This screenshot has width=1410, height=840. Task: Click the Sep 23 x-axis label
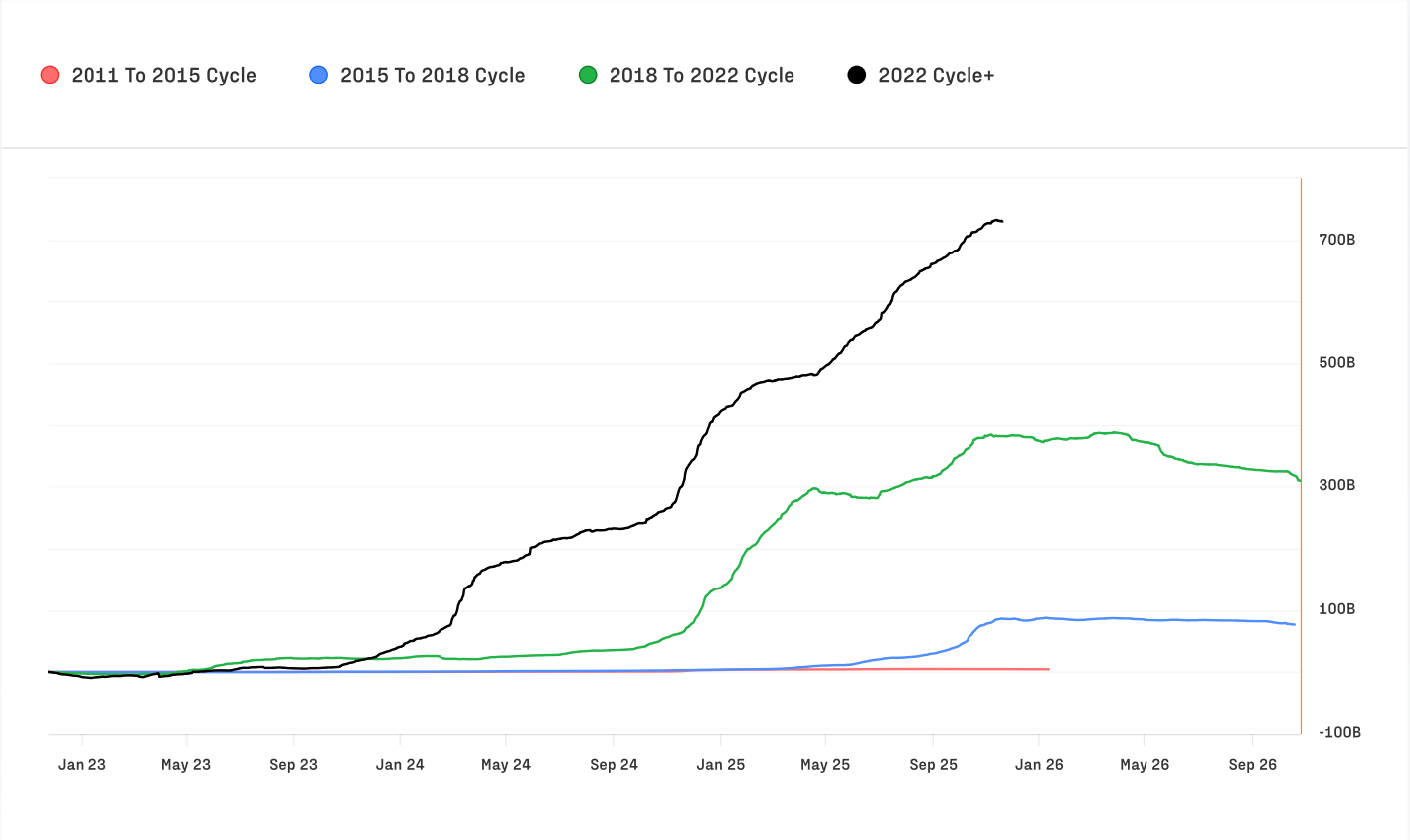click(293, 764)
